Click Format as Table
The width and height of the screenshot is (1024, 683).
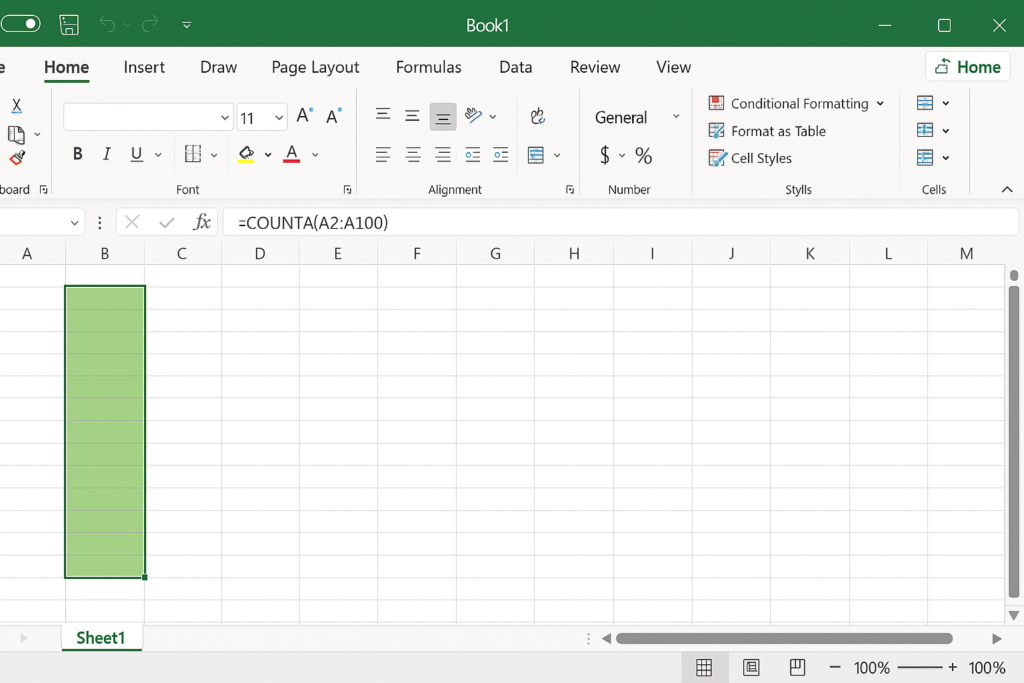[x=767, y=131]
